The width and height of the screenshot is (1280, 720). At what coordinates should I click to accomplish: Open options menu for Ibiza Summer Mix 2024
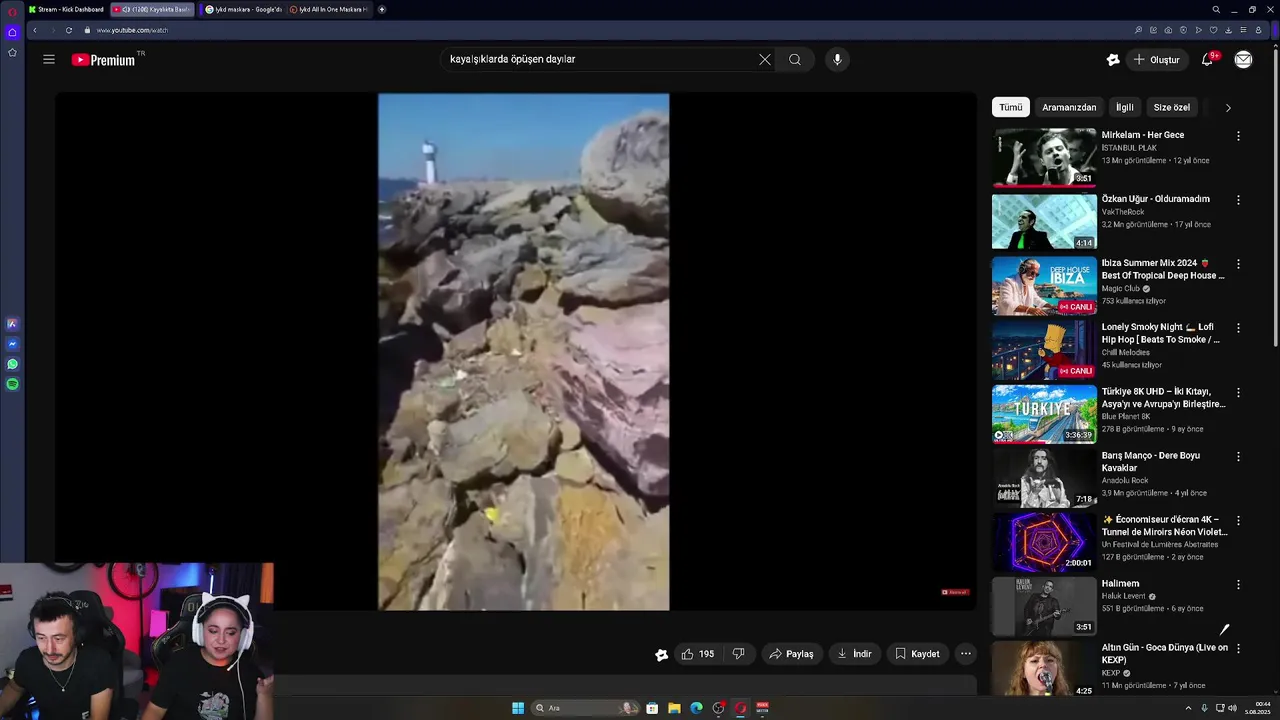pyautogui.click(x=1238, y=264)
